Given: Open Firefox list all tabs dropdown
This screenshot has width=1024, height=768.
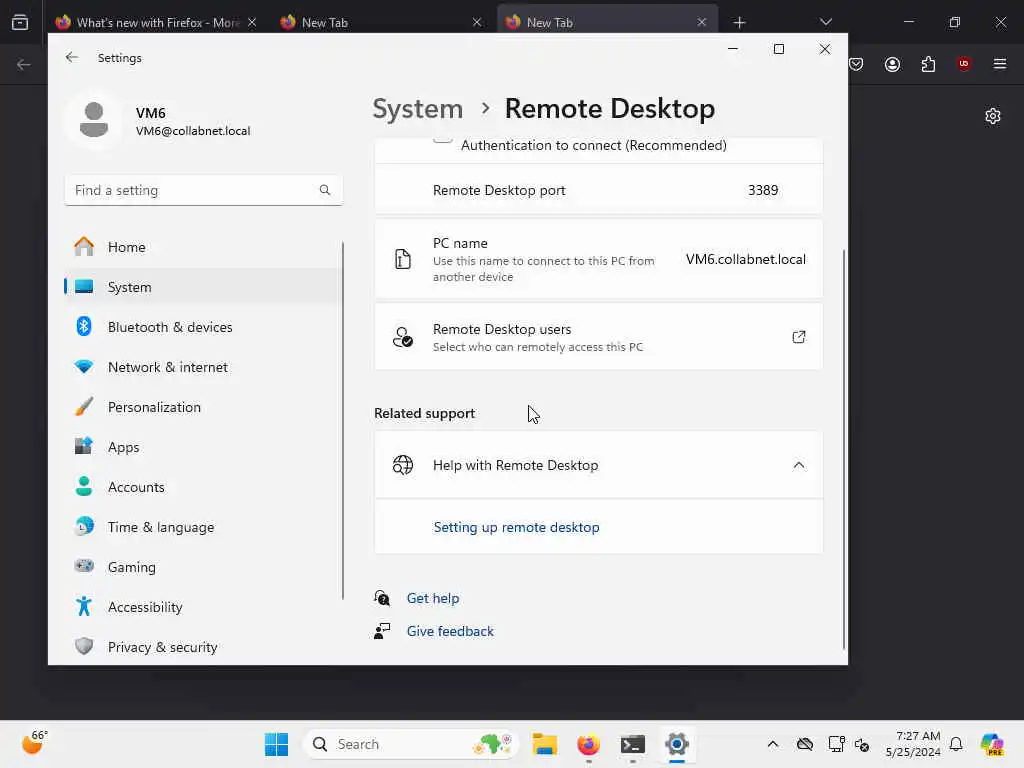Looking at the screenshot, I should pos(825,22).
